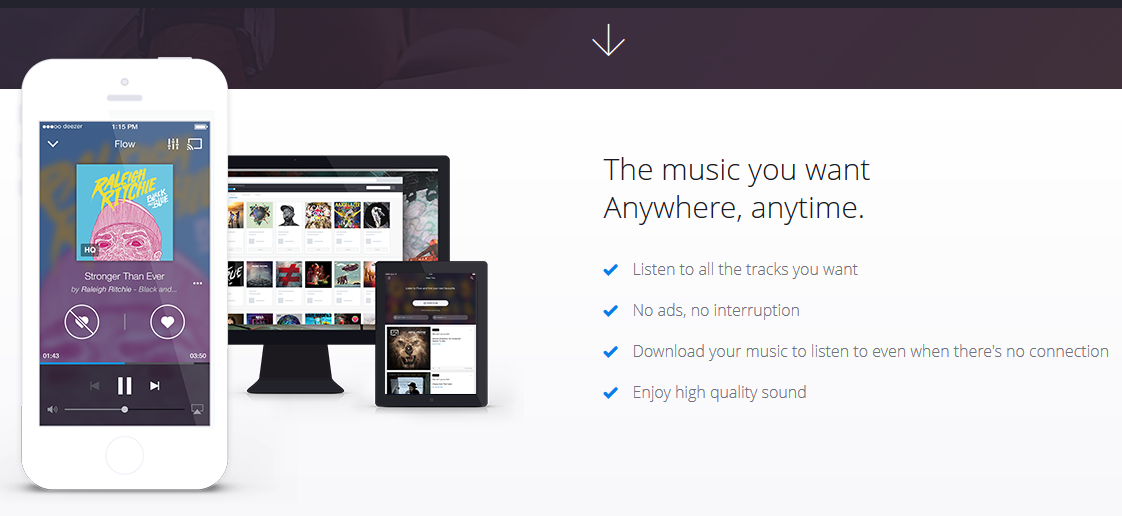The image size is (1122, 516).
Task: Tap the cast screen icon in phone header
Action: click(195, 144)
